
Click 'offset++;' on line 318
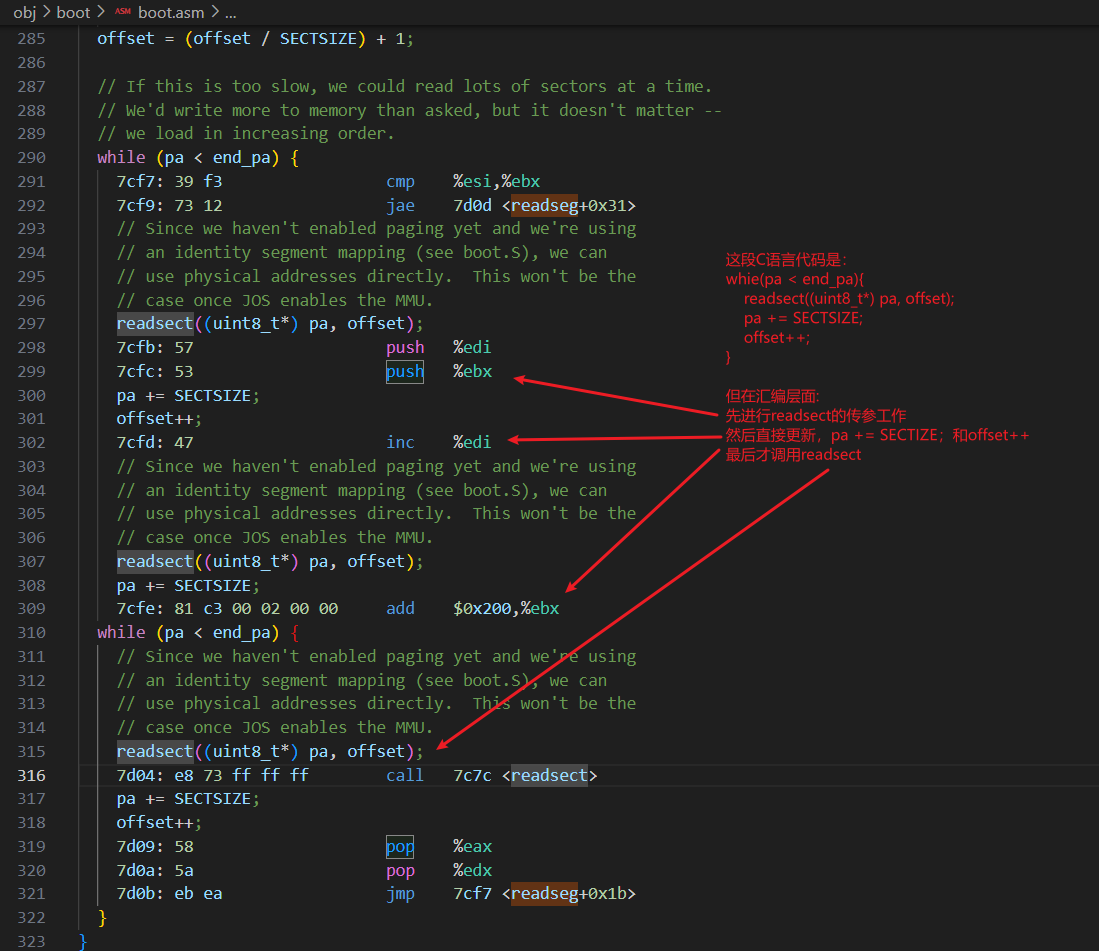[x=159, y=822]
